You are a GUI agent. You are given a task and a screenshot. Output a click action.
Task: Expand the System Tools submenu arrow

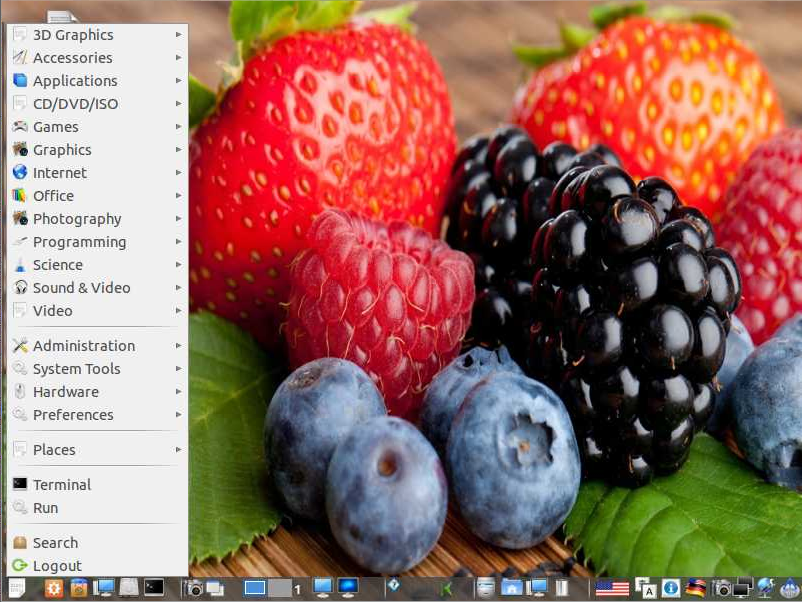coord(179,368)
